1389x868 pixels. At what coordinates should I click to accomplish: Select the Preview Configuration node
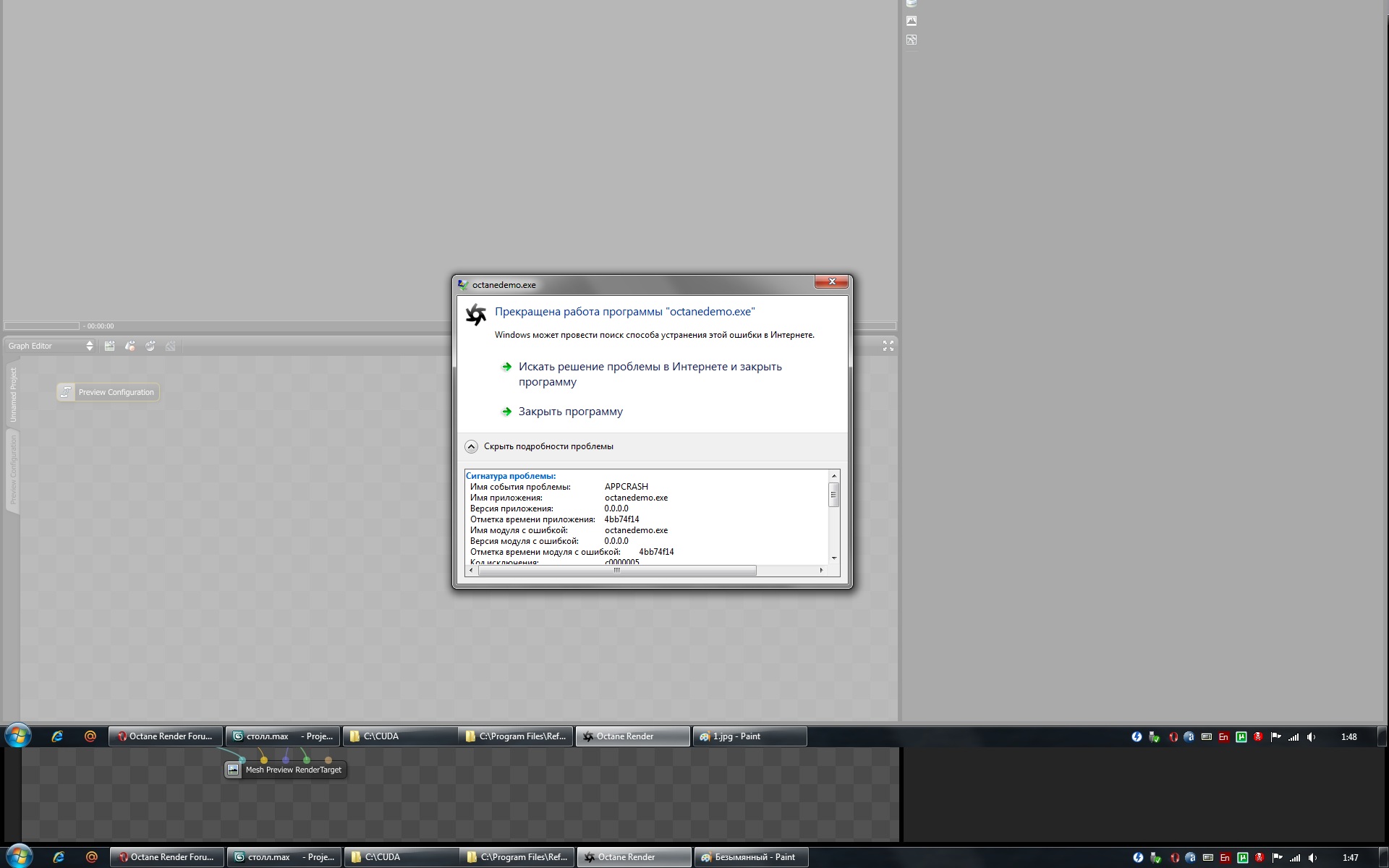pos(108,392)
